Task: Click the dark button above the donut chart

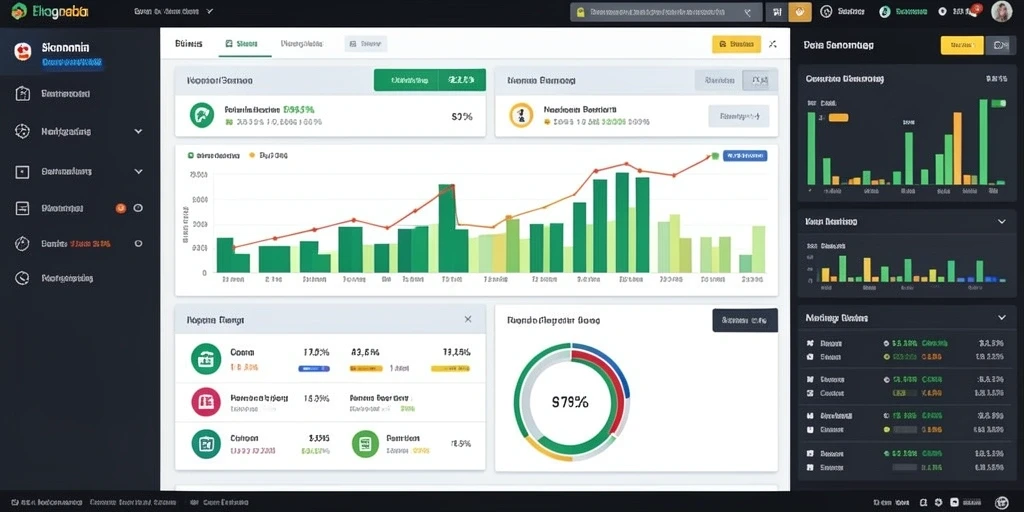Action: pos(744,320)
